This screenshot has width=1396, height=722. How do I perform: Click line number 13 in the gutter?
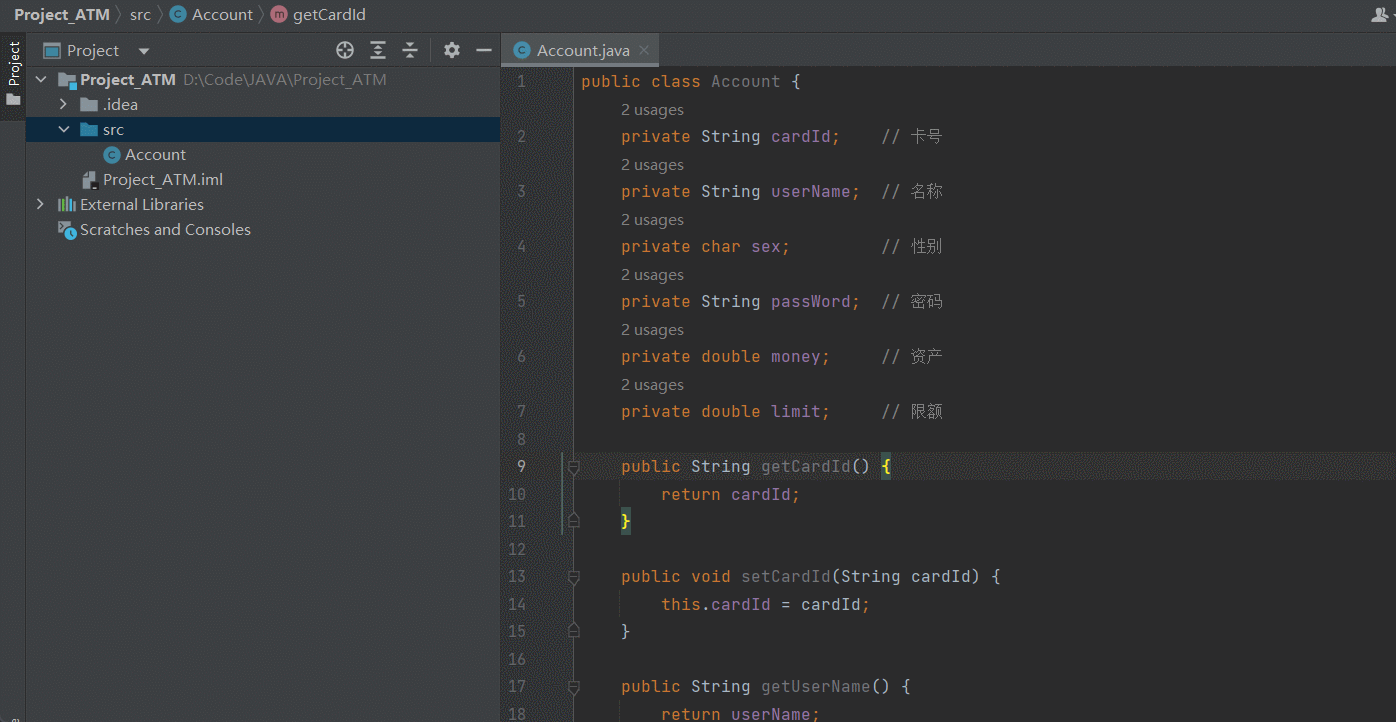[517, 576]
